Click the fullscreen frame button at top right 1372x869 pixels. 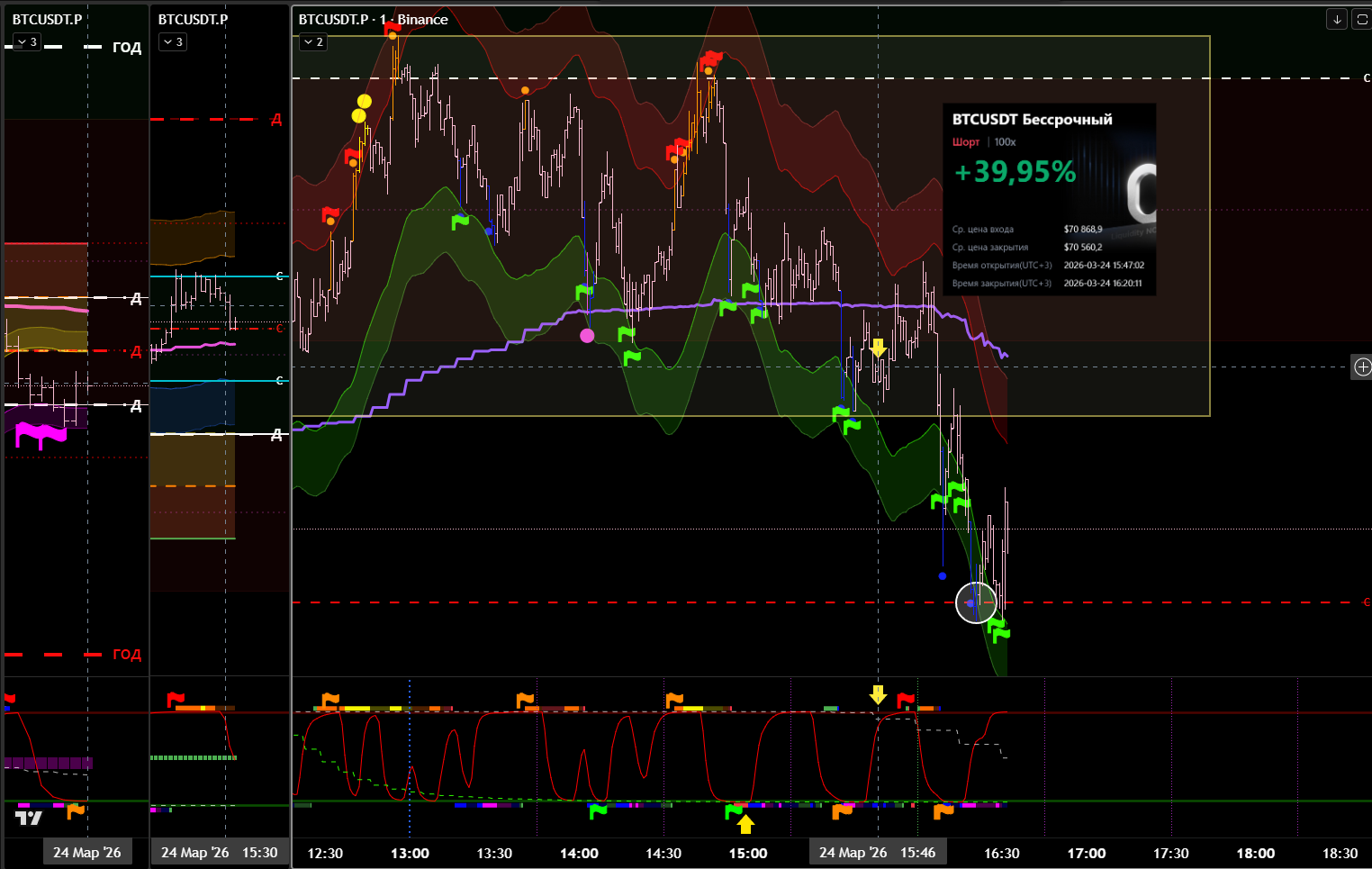pos(1361,19)
